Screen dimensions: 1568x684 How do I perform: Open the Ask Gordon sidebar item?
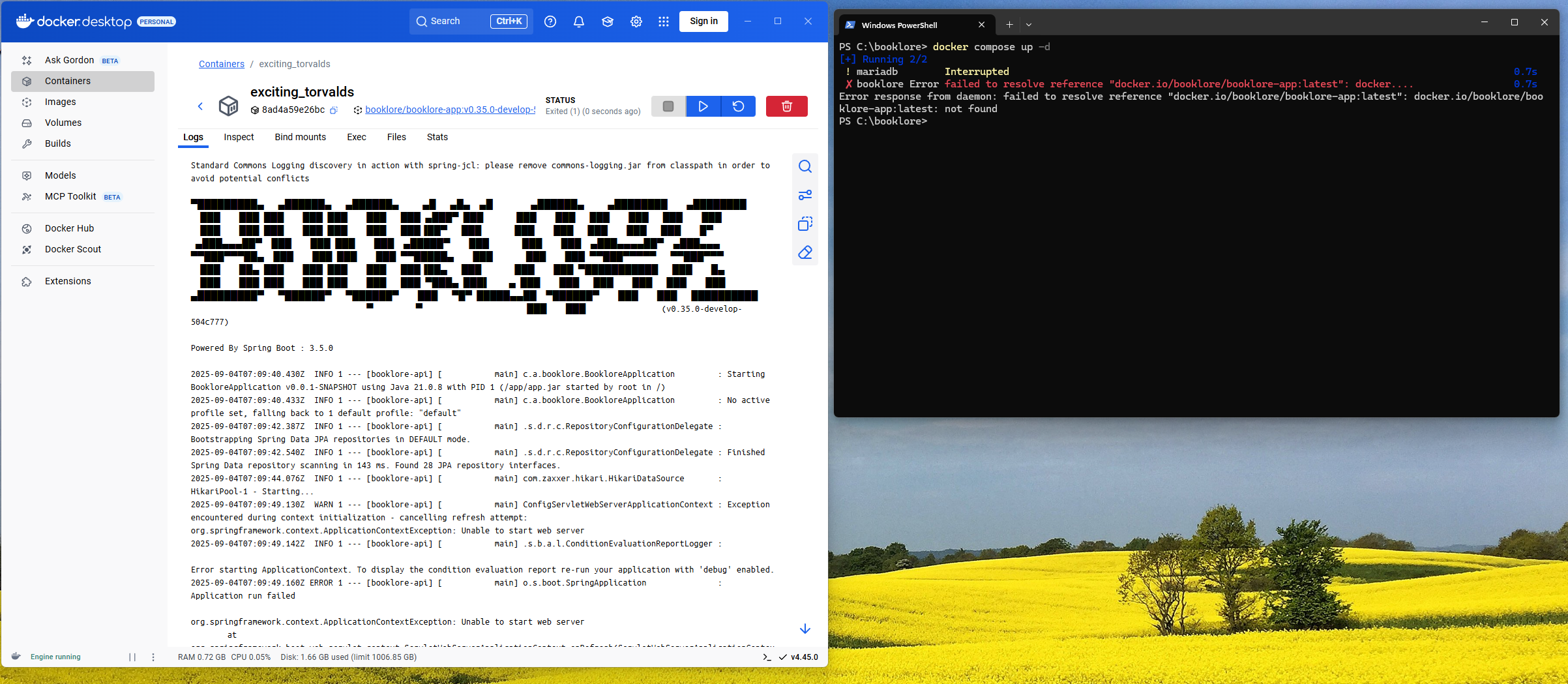point(83,60)
